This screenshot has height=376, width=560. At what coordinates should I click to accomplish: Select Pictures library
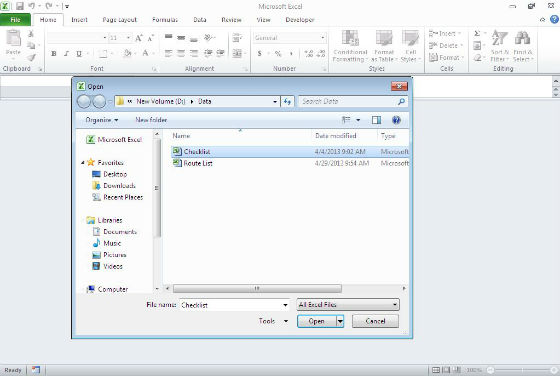[109, 255]
